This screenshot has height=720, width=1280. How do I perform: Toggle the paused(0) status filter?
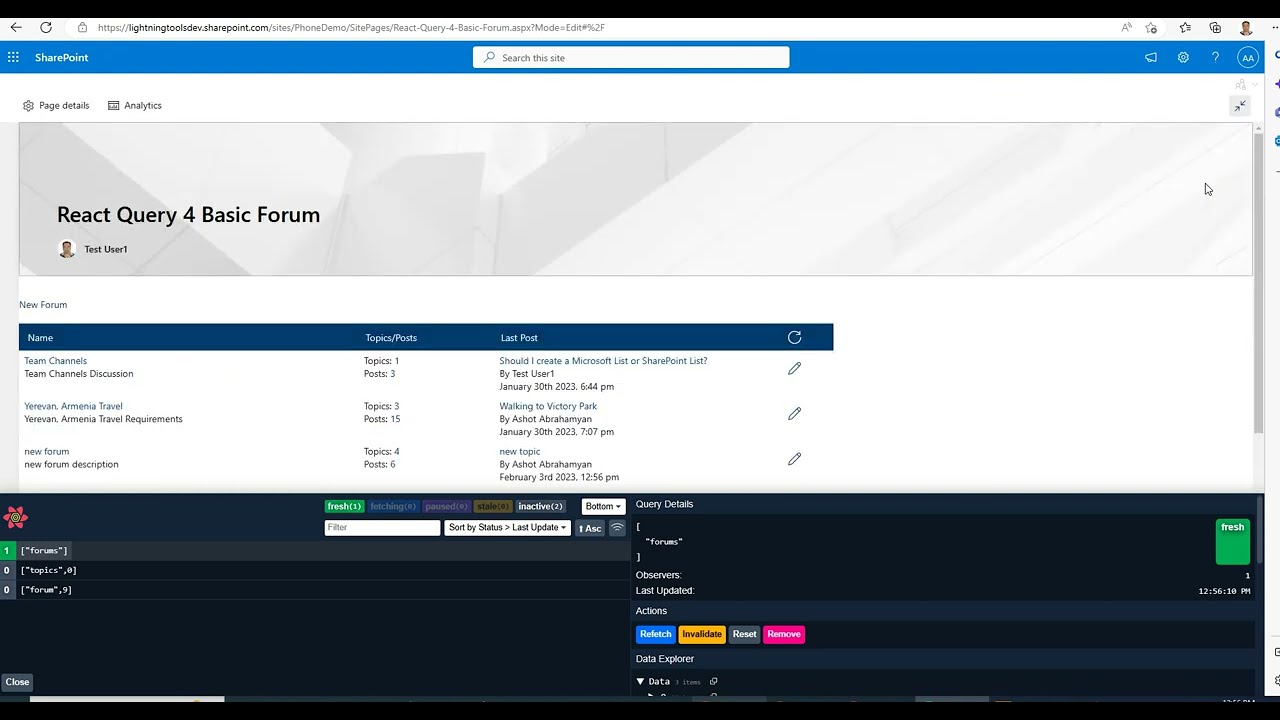coord(446,506)
